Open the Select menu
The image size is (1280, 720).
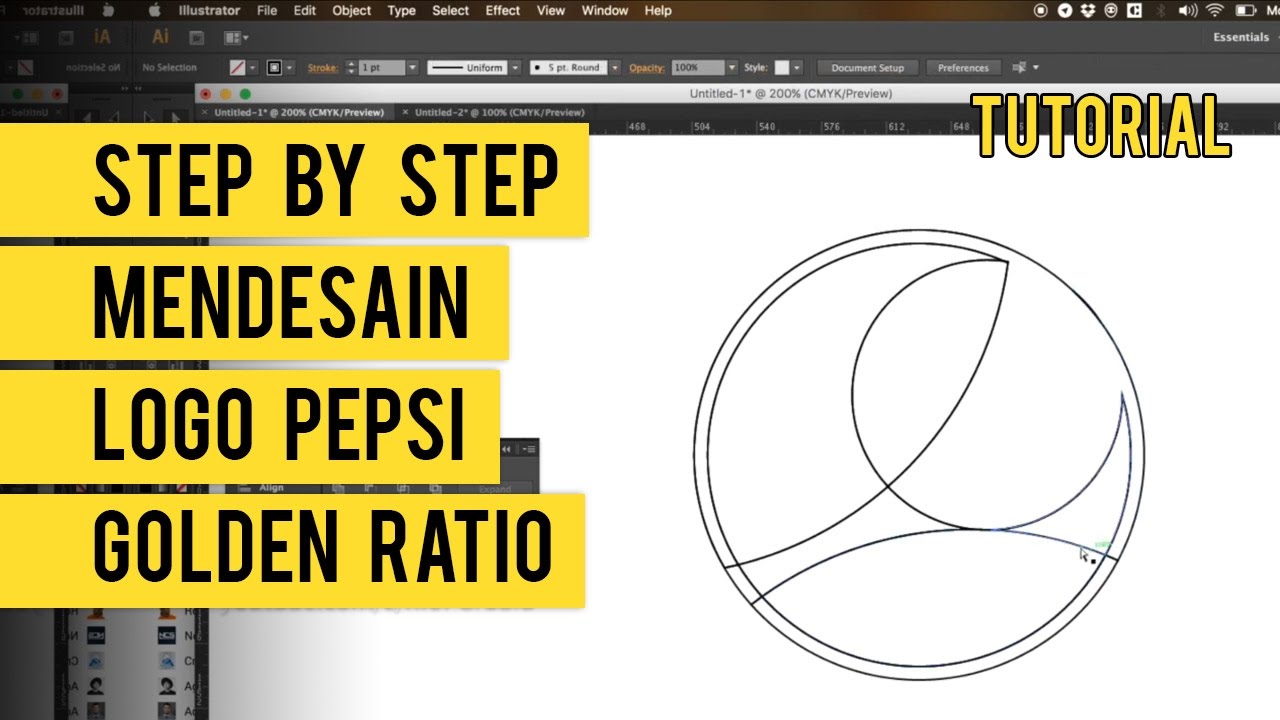(450, 11)
